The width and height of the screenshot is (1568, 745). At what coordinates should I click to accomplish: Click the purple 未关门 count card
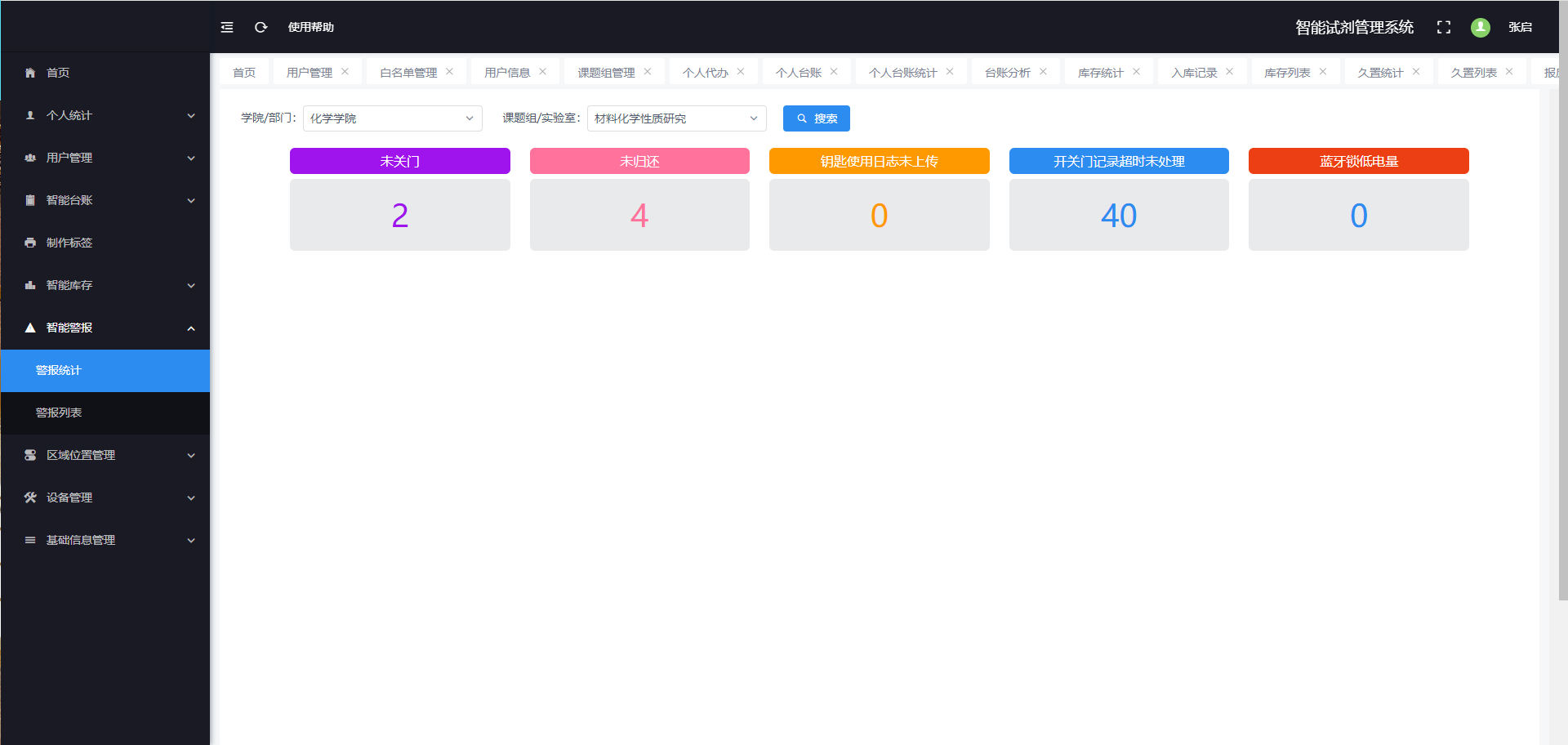[399, 215]
